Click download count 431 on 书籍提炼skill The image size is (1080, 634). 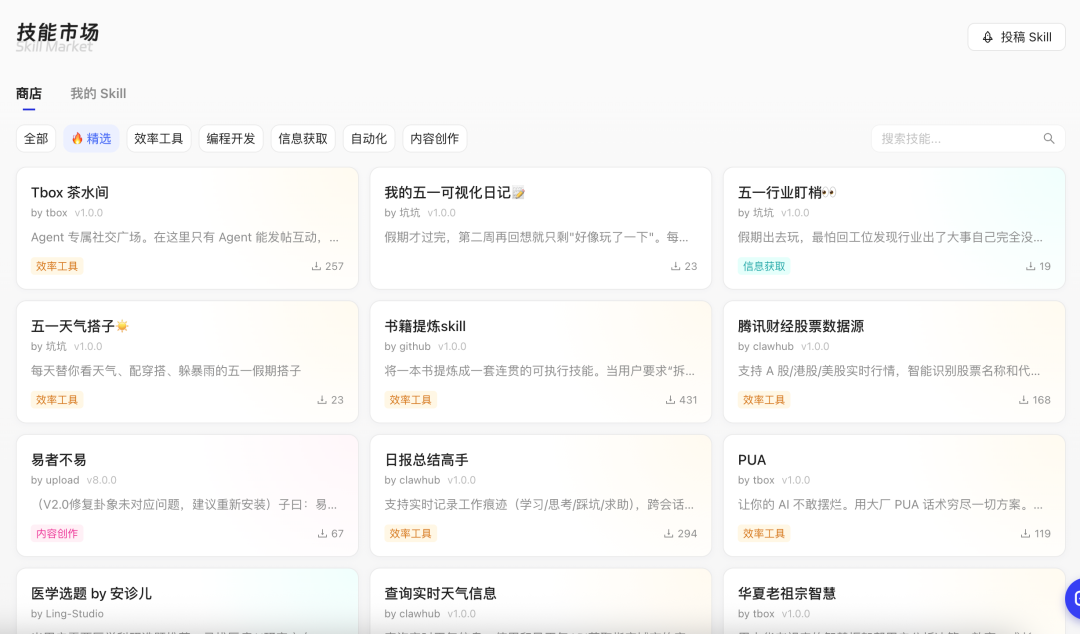688,400
